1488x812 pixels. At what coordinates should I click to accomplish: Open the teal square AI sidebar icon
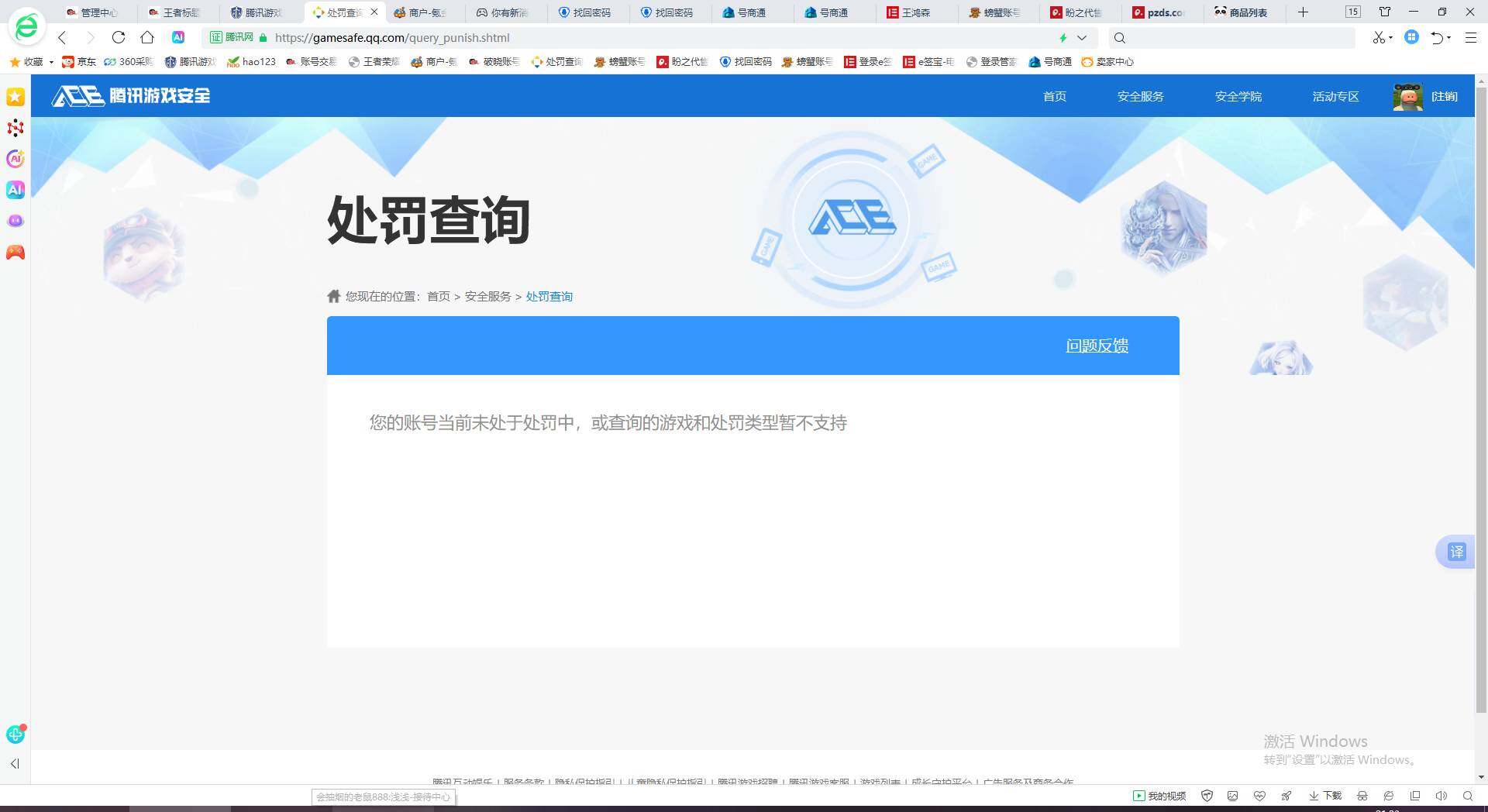pos(15,190)
